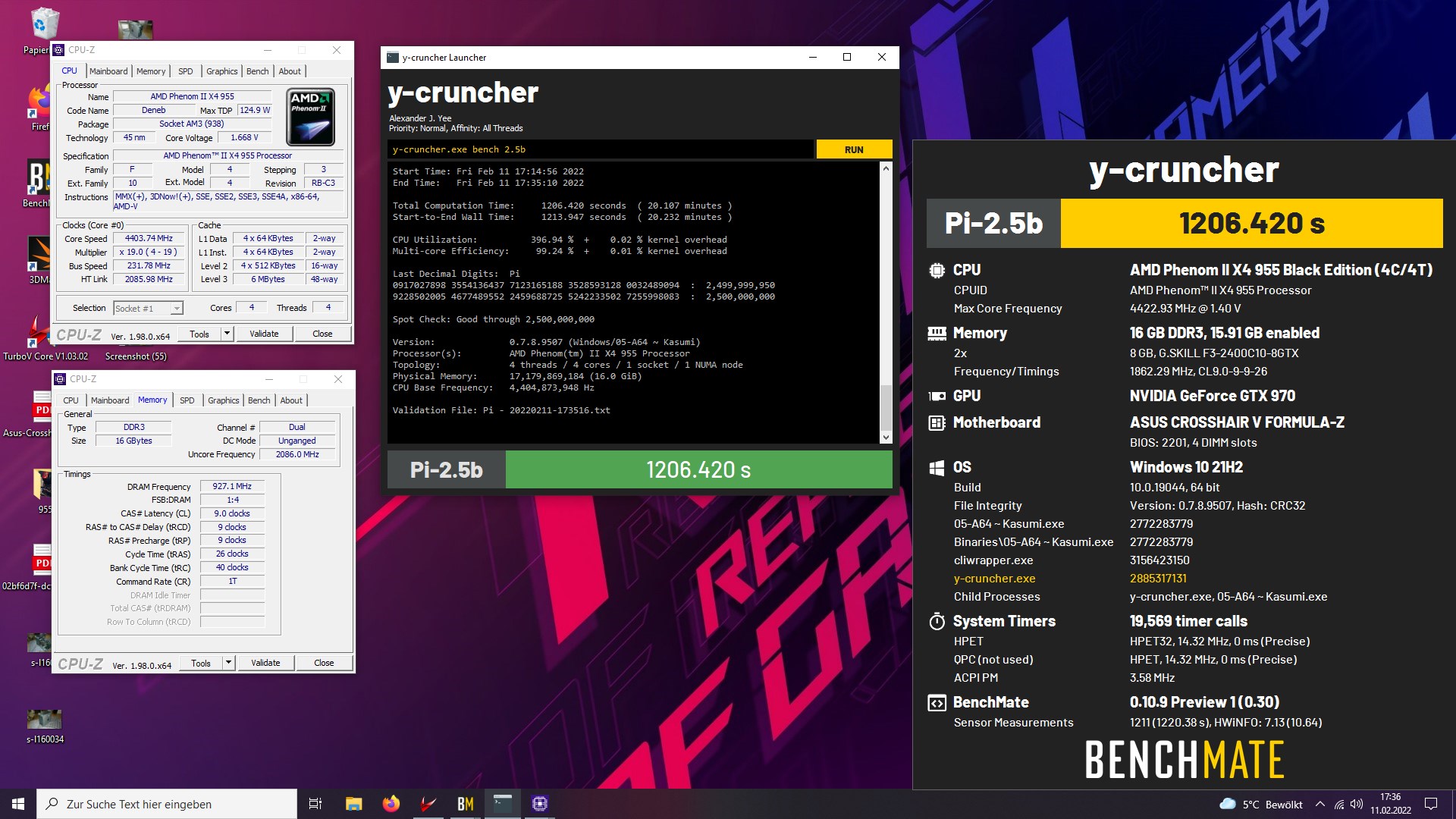The image size is (1456, 819).
Task: Click the y-cruncher command input field
Action: click(x=601, y=149)
